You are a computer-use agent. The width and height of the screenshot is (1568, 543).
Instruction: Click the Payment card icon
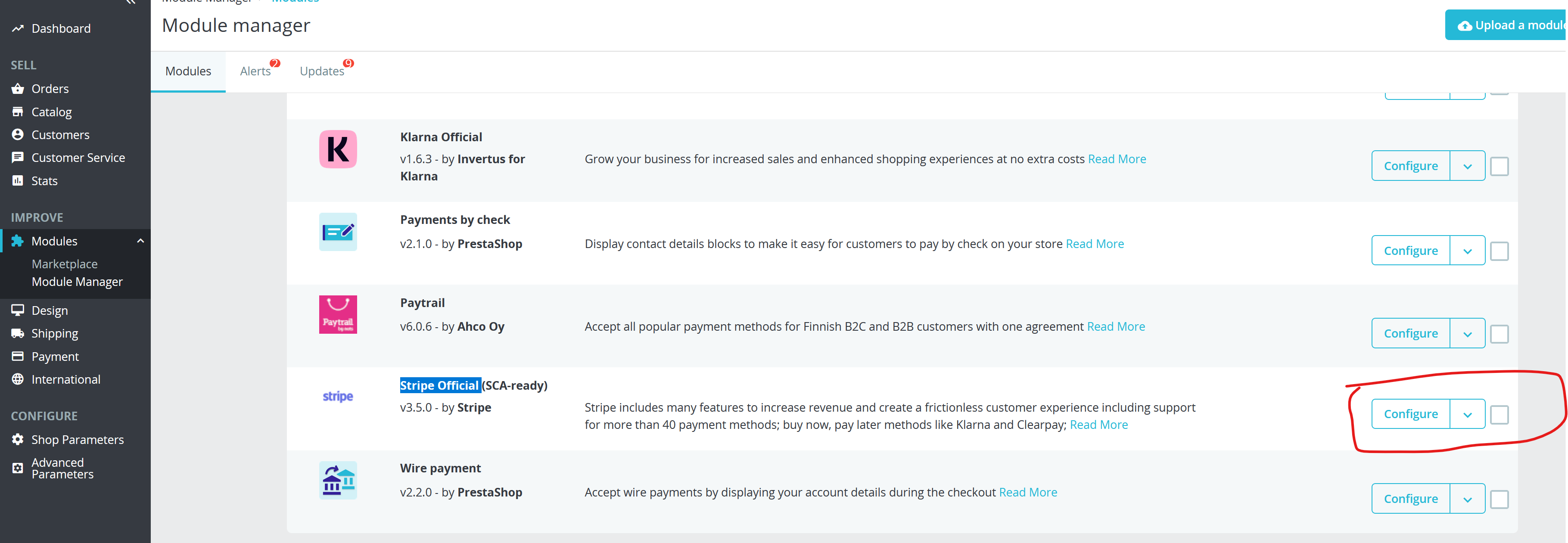[x=18, y=357]
